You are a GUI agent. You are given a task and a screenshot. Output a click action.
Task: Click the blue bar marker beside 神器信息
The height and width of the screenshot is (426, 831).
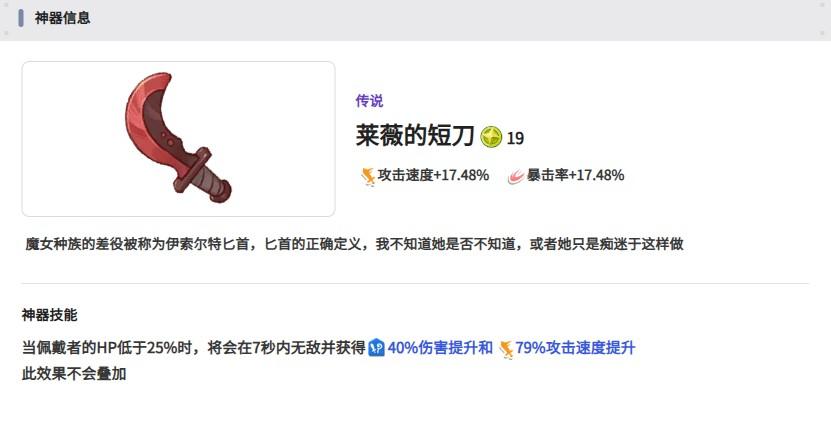pyautogui.click(x=21, y=17)
